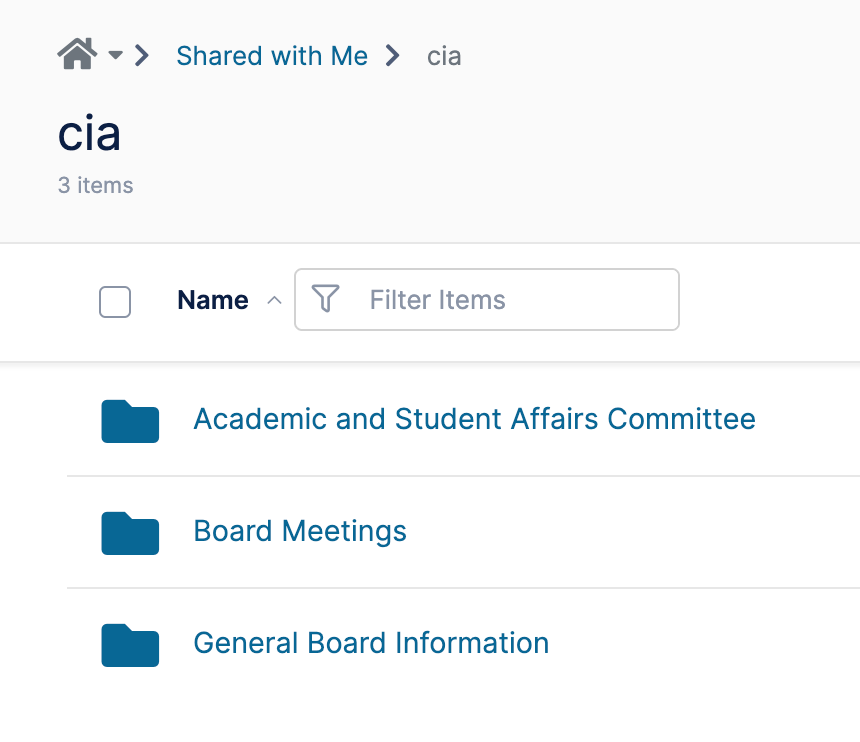Click chevron between Home and Shared with Me
This screenshot has width=860, height=742.
[142, 55]
